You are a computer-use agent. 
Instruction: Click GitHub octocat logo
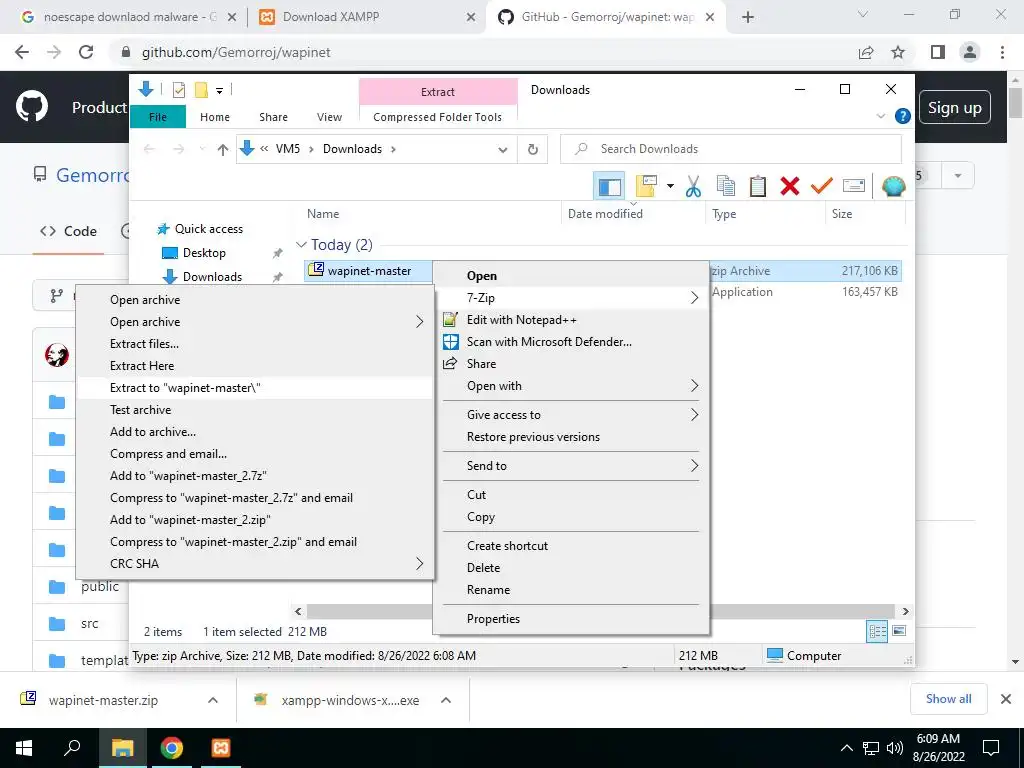[x=32, y=107]
